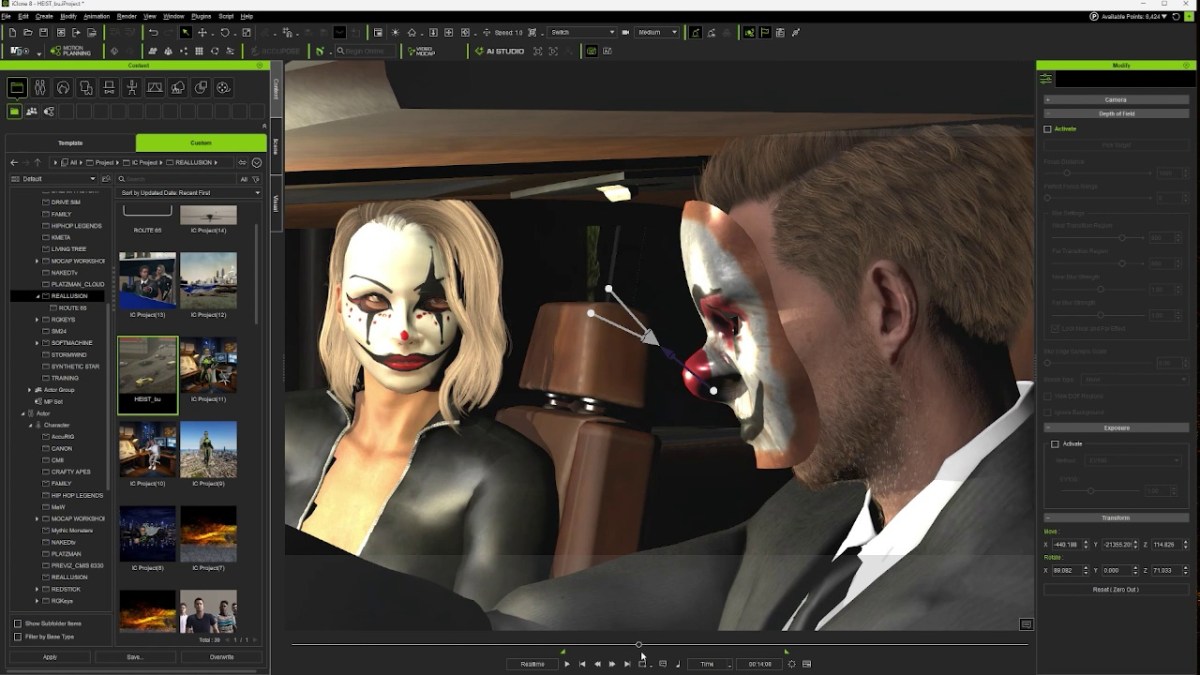
Task: Select the REALLUSION folder under Project
Action: tap(69, 296)
